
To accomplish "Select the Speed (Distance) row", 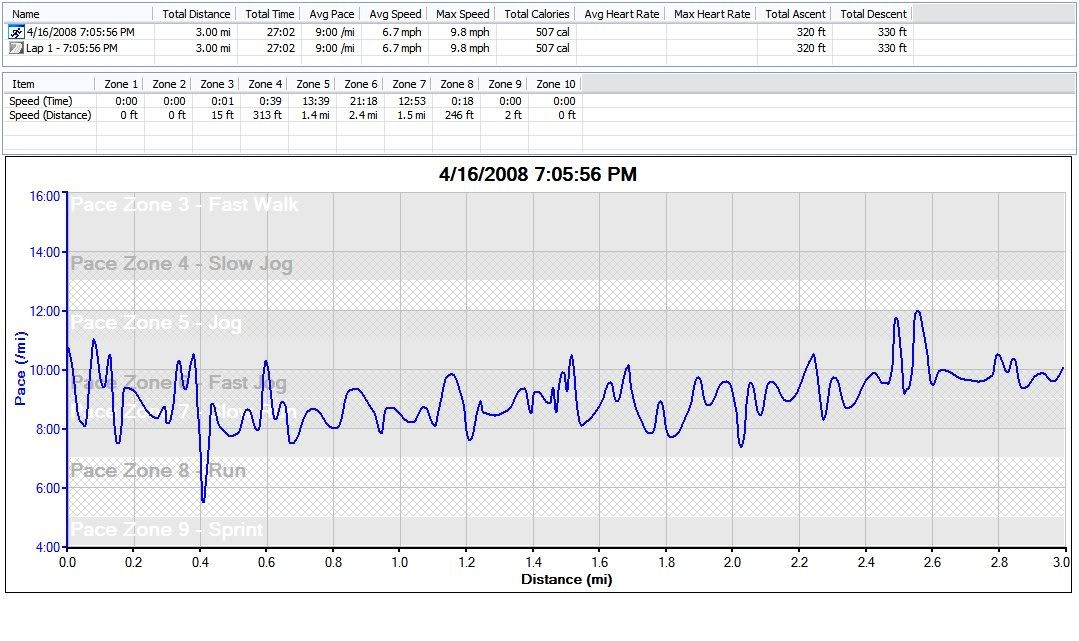I will (x=50, y=115).
